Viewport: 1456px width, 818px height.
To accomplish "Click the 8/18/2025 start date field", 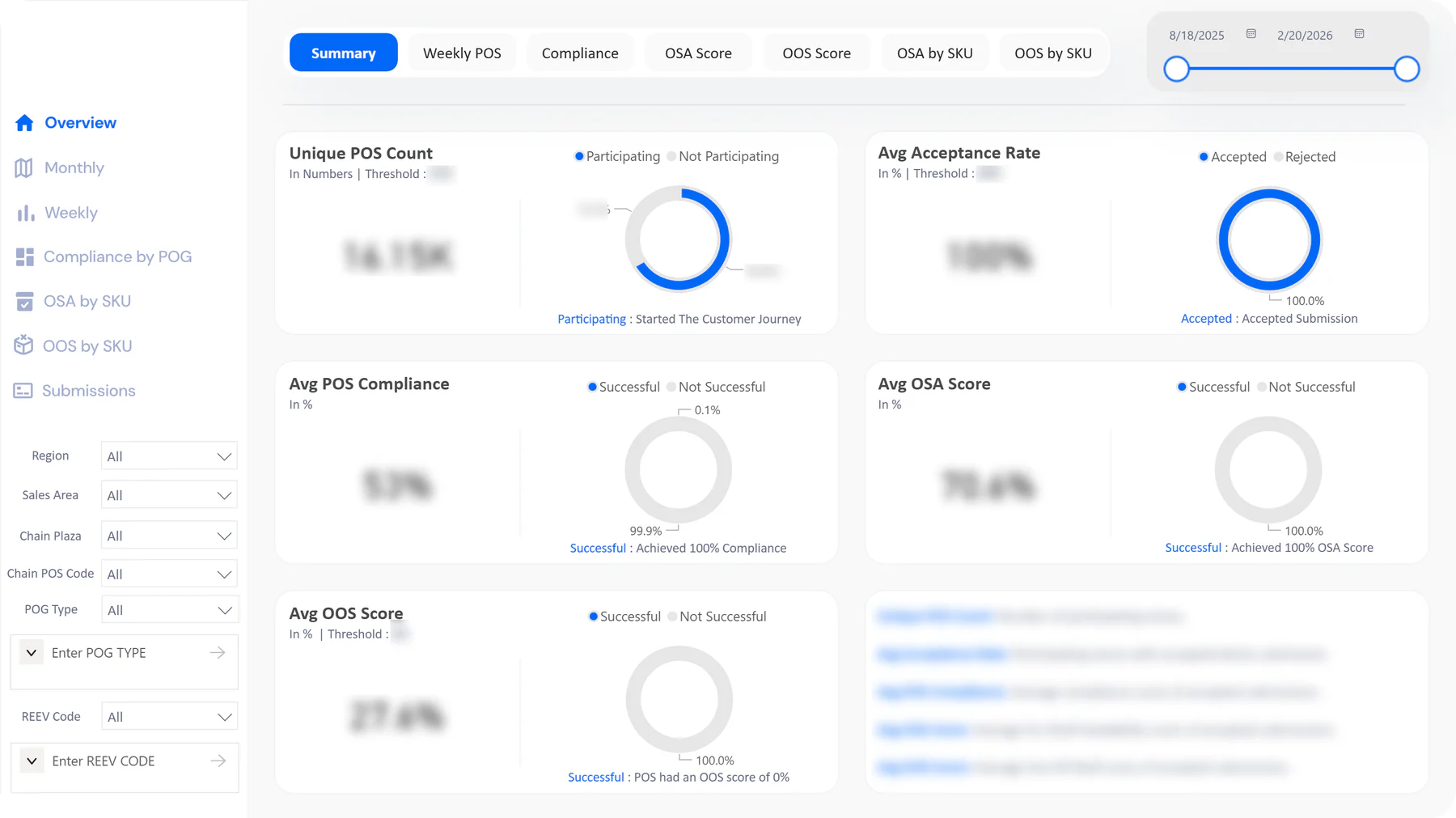I will click(x=1197, y=36).
